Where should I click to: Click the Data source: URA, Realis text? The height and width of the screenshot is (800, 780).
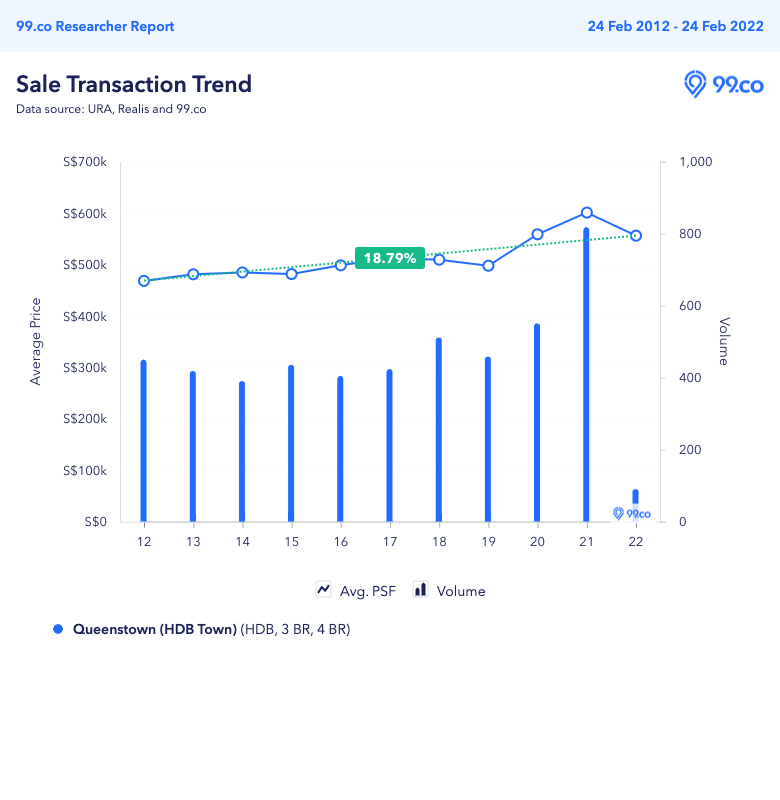click(111, 109)
